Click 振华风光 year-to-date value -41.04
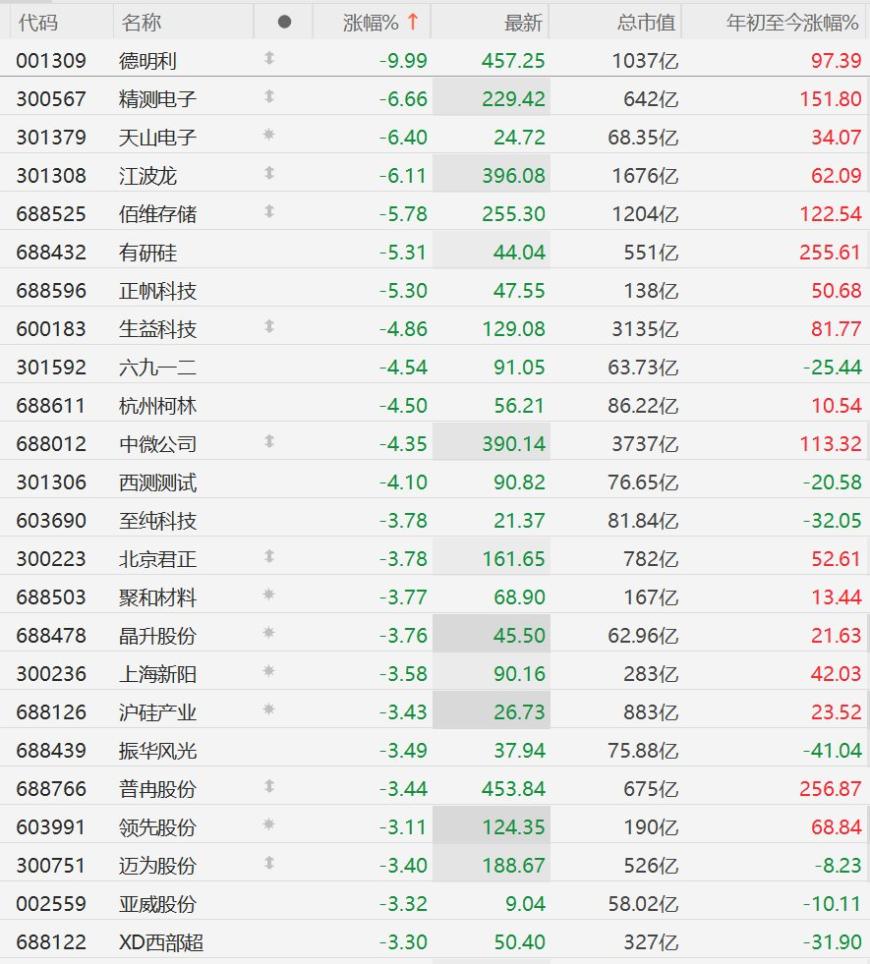 [x=832, y=751]
